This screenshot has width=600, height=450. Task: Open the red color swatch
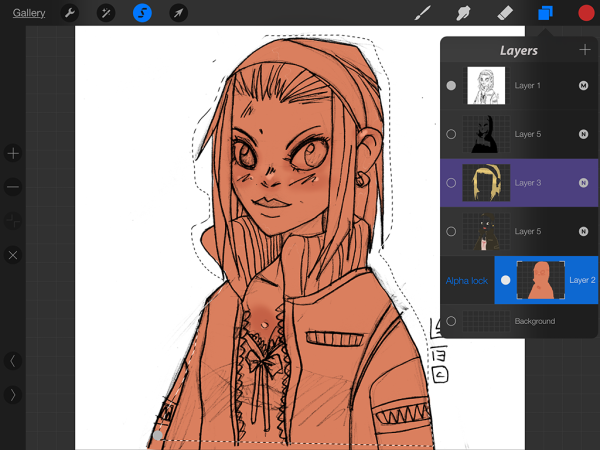pyautogui.click(x=585, y=13)
